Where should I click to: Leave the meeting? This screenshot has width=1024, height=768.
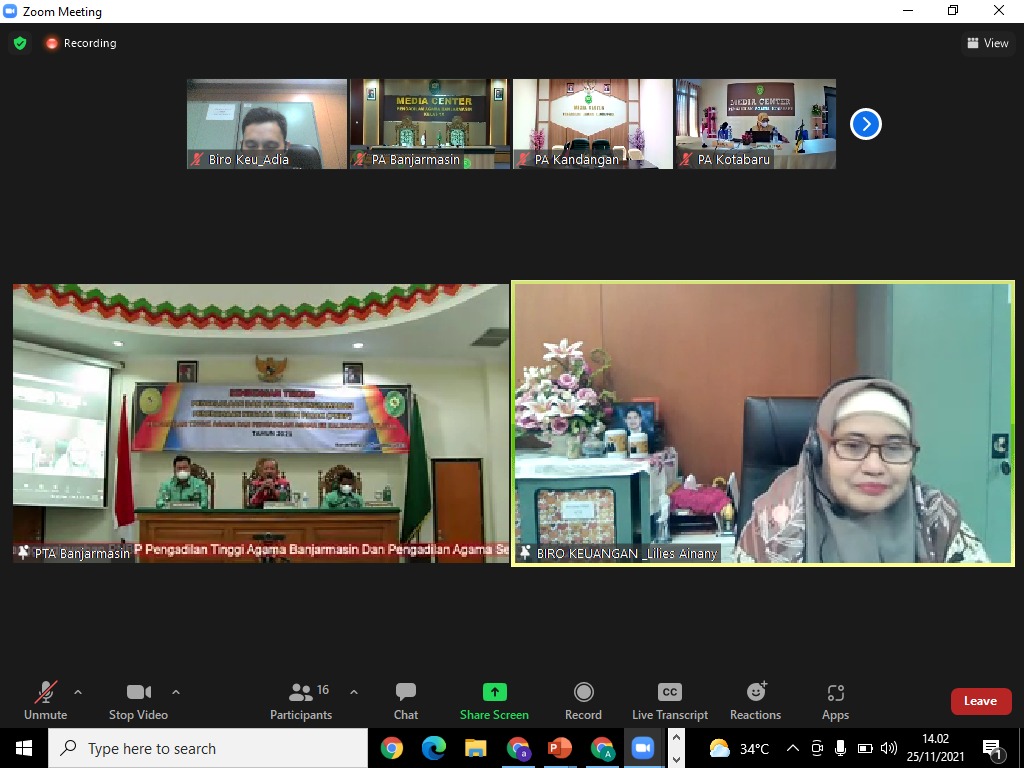[x=980, y=701]
